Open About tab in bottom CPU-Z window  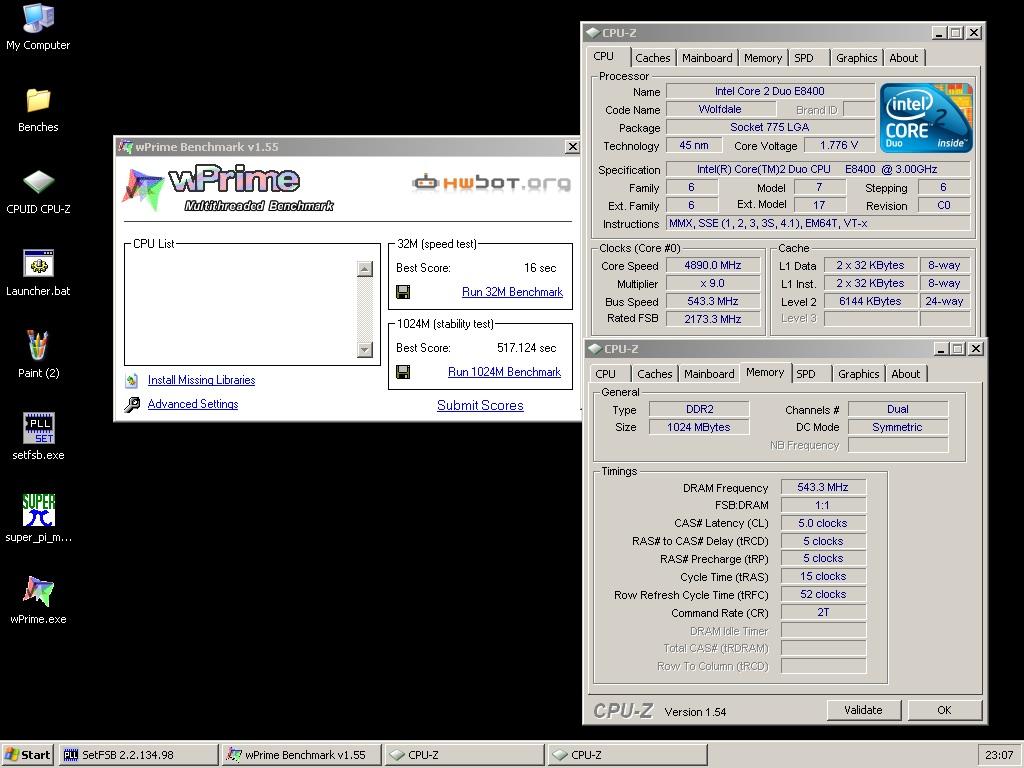(x=906, y=374)
